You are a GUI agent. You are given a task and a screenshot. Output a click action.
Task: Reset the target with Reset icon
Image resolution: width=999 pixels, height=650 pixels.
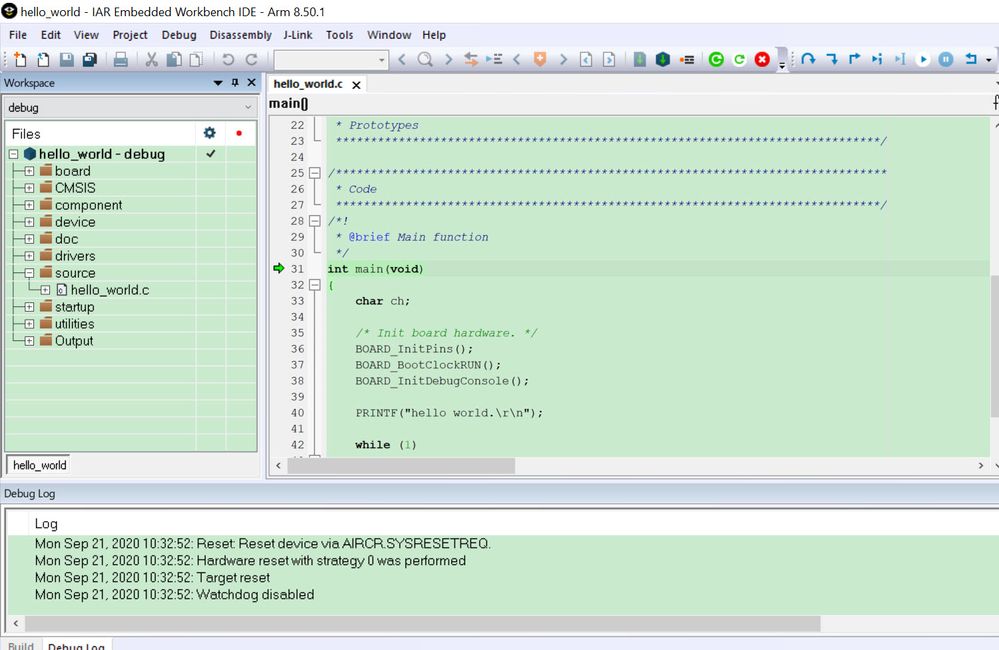coord(970,59)
